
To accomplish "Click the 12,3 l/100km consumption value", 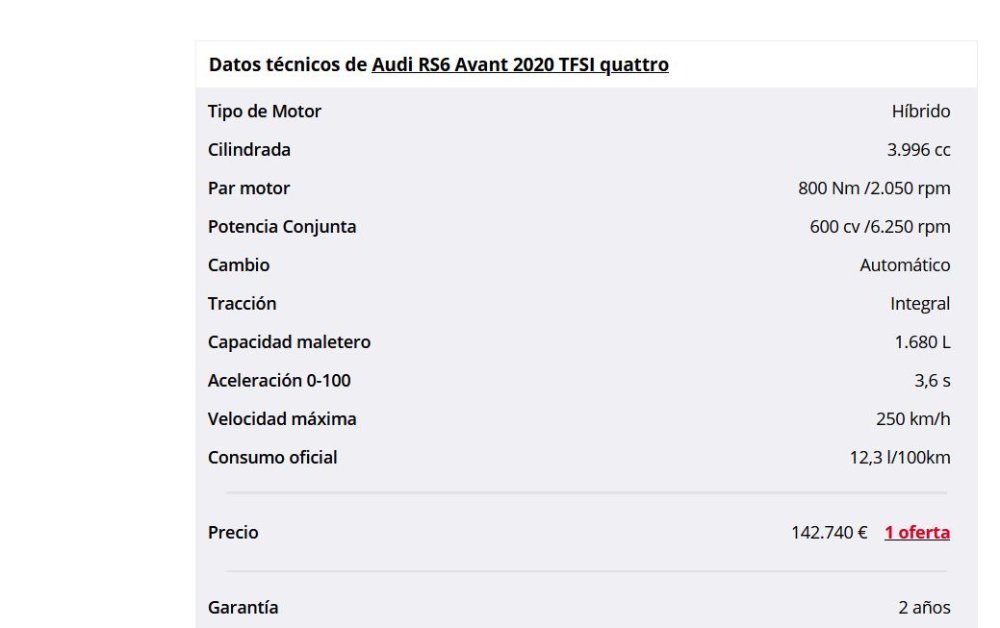I will (899, 457).
